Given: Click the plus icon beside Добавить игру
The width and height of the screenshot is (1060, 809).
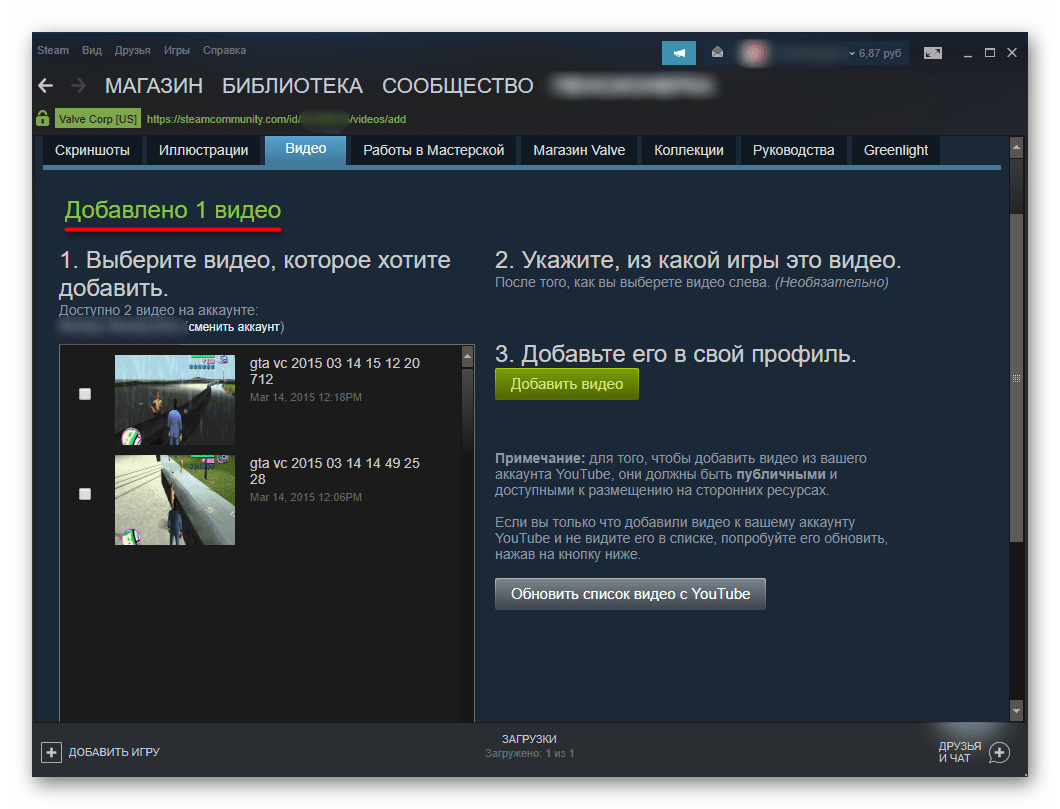Looking at the screenshot, I should click(x=51, y=752).
